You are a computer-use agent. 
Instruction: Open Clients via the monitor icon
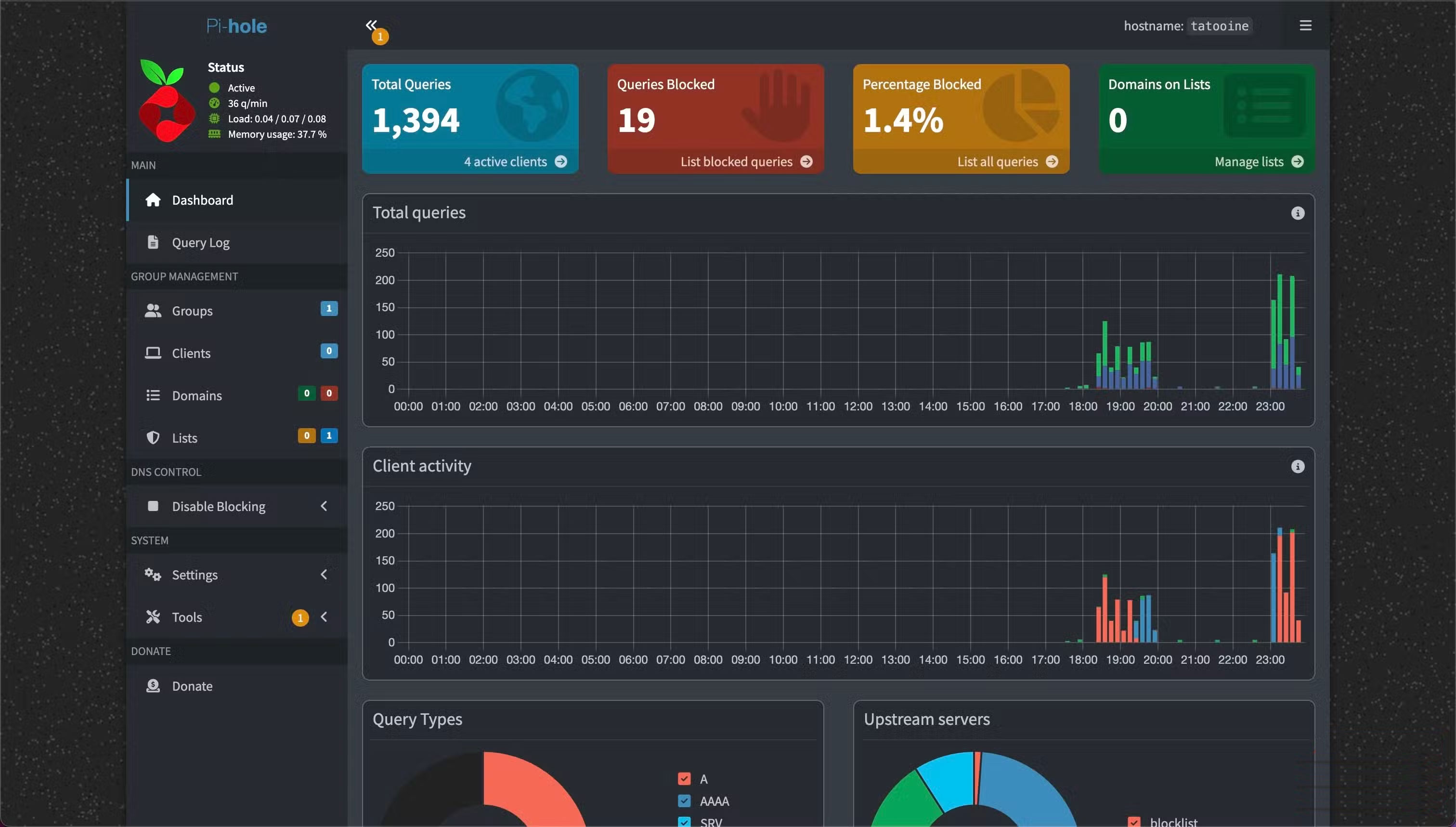tap(152, 353)
